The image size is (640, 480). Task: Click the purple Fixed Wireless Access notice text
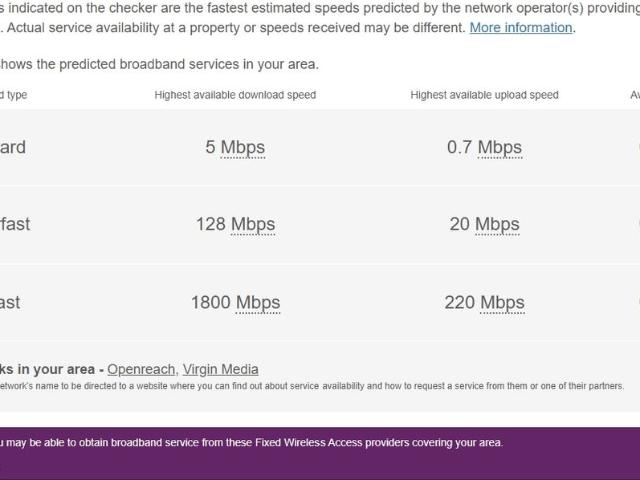tap(250, 443)
